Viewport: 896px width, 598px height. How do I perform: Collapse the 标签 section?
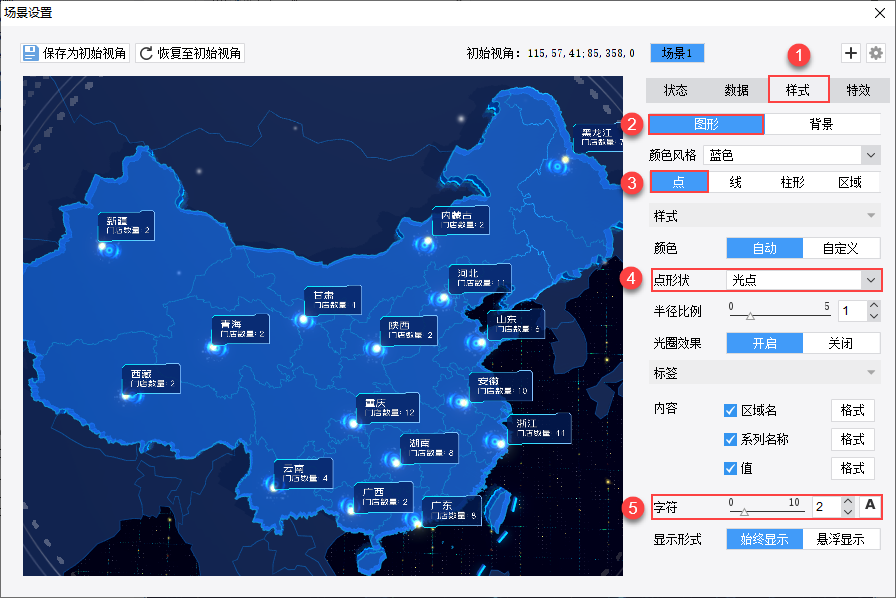(x=765, y=373)
